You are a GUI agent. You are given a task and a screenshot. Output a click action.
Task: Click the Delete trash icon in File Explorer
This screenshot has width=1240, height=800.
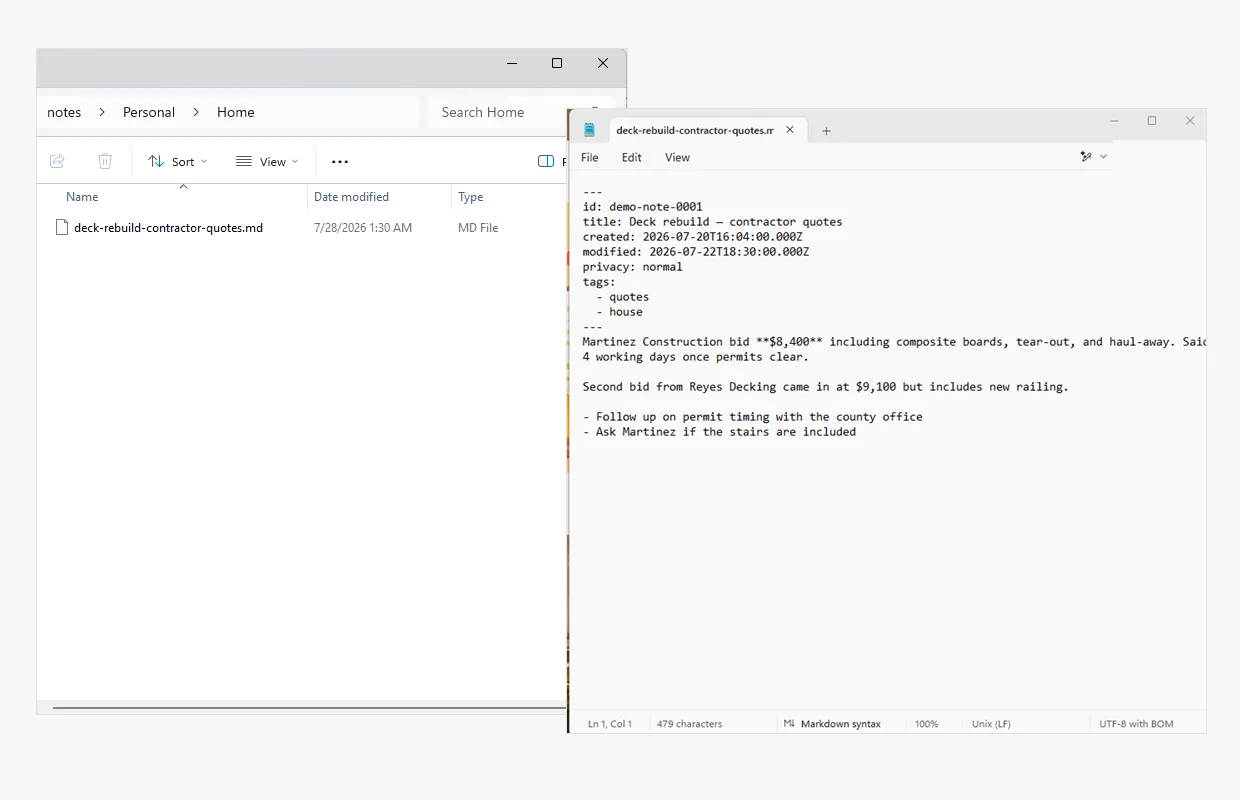tap(105, 161)
